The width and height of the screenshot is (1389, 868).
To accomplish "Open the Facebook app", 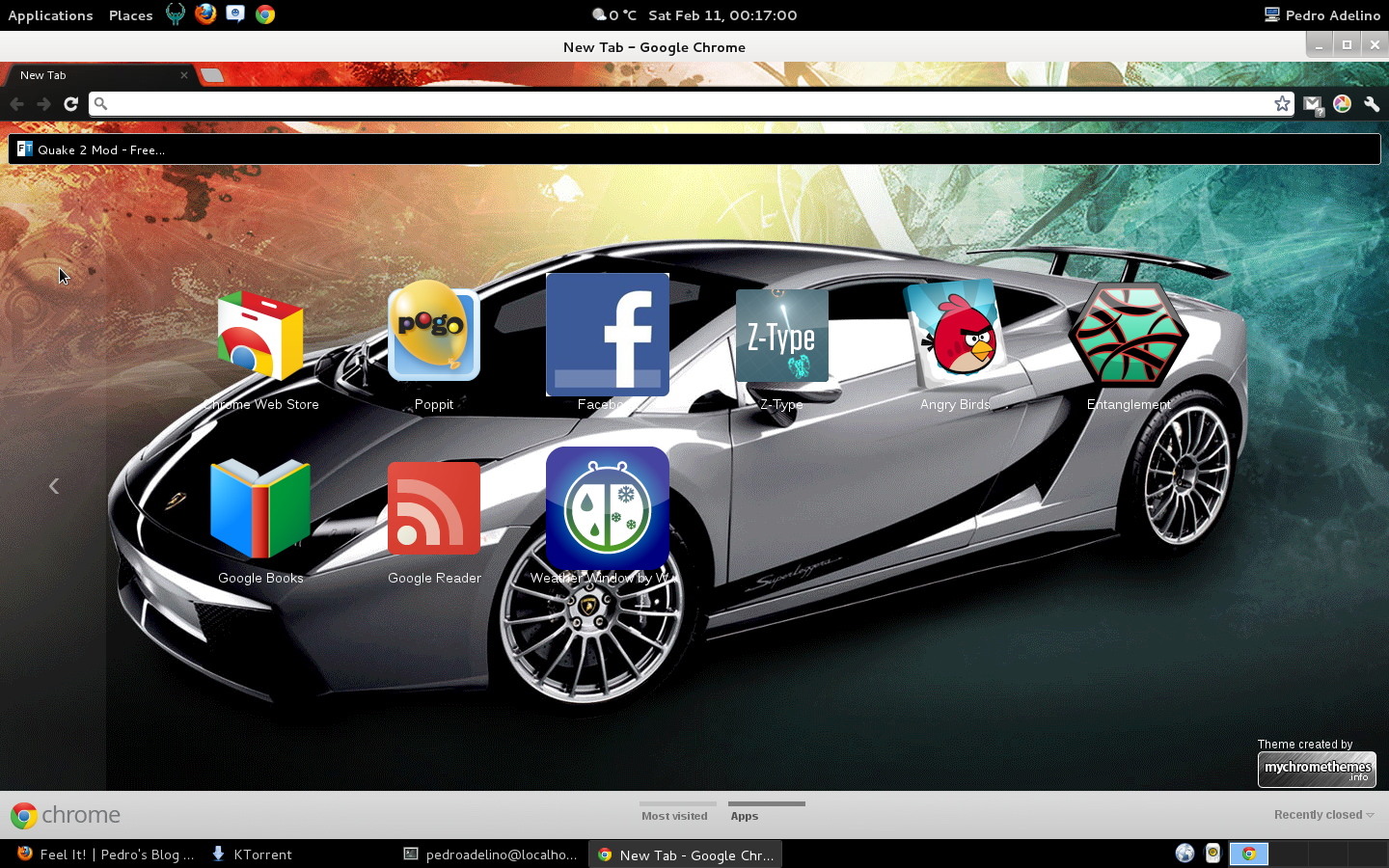I will tap(608, 335).
